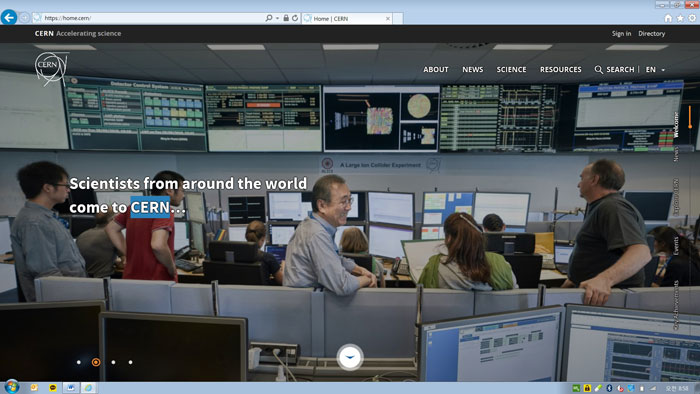Click the browser back arrow button
This screenshot has height=394, width=700.
pos(9,17)
